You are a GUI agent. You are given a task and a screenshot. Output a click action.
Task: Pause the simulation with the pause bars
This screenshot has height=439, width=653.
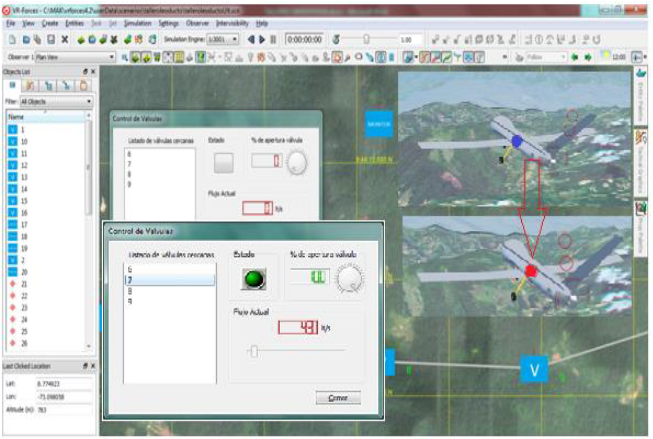[x=273, y=40]
